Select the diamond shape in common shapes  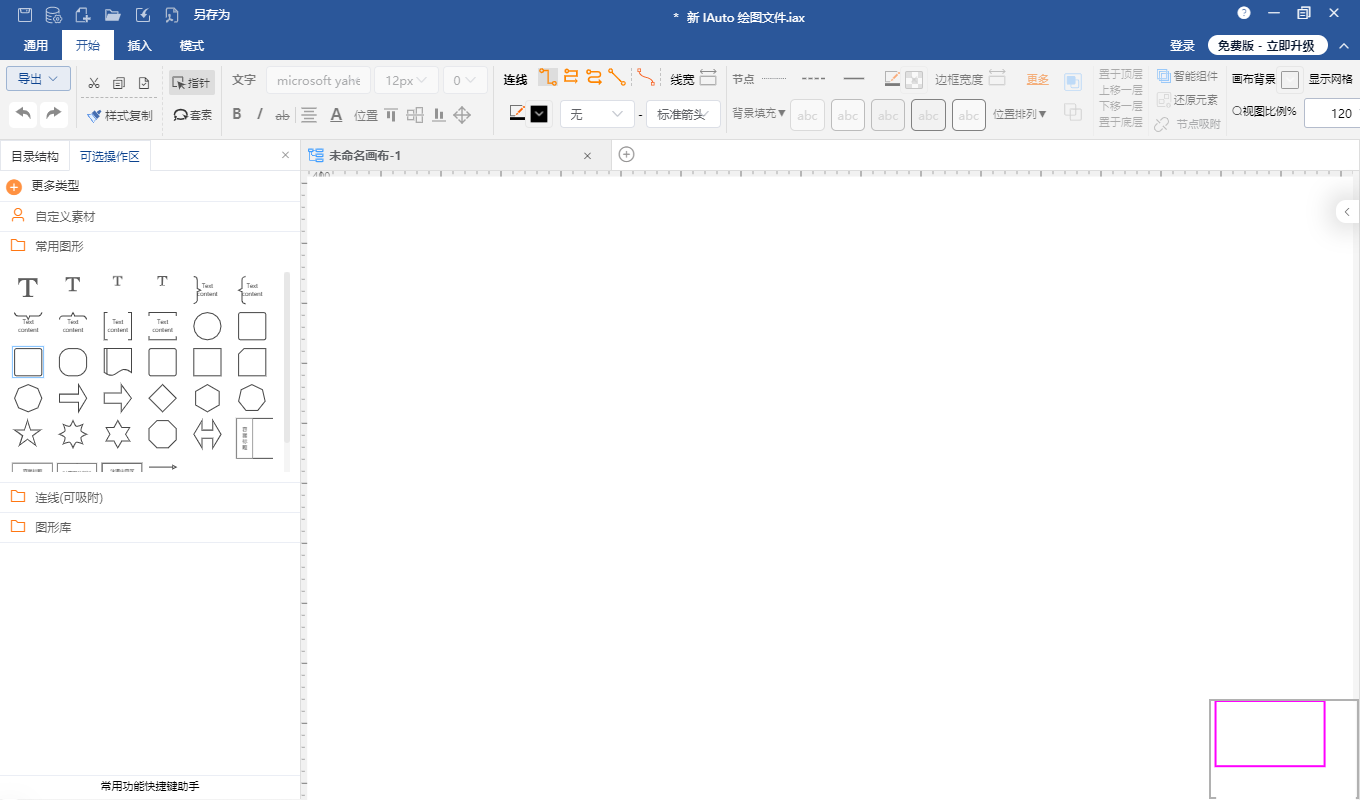(x=162, y=398)
